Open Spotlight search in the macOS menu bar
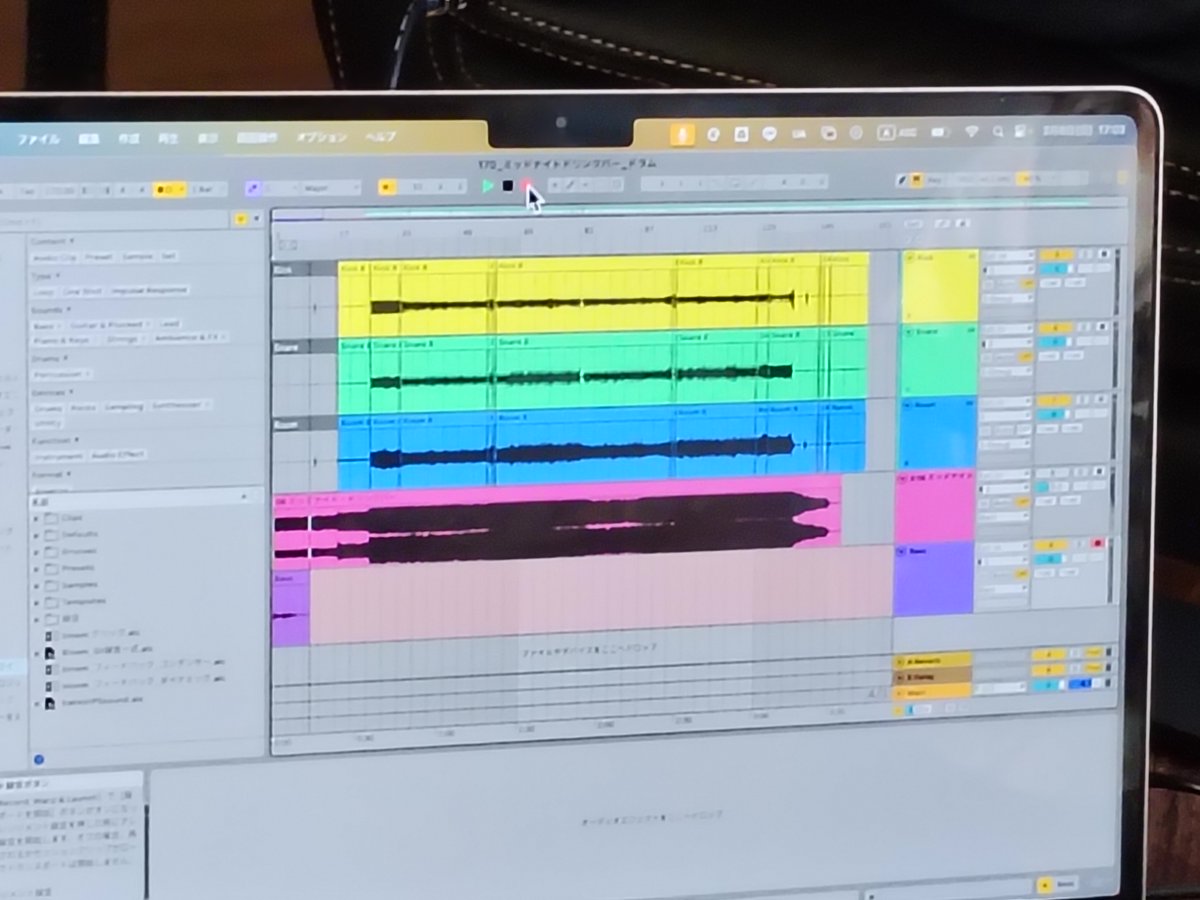This screenshot has width=1200, height=900. (x=998, y=131)
